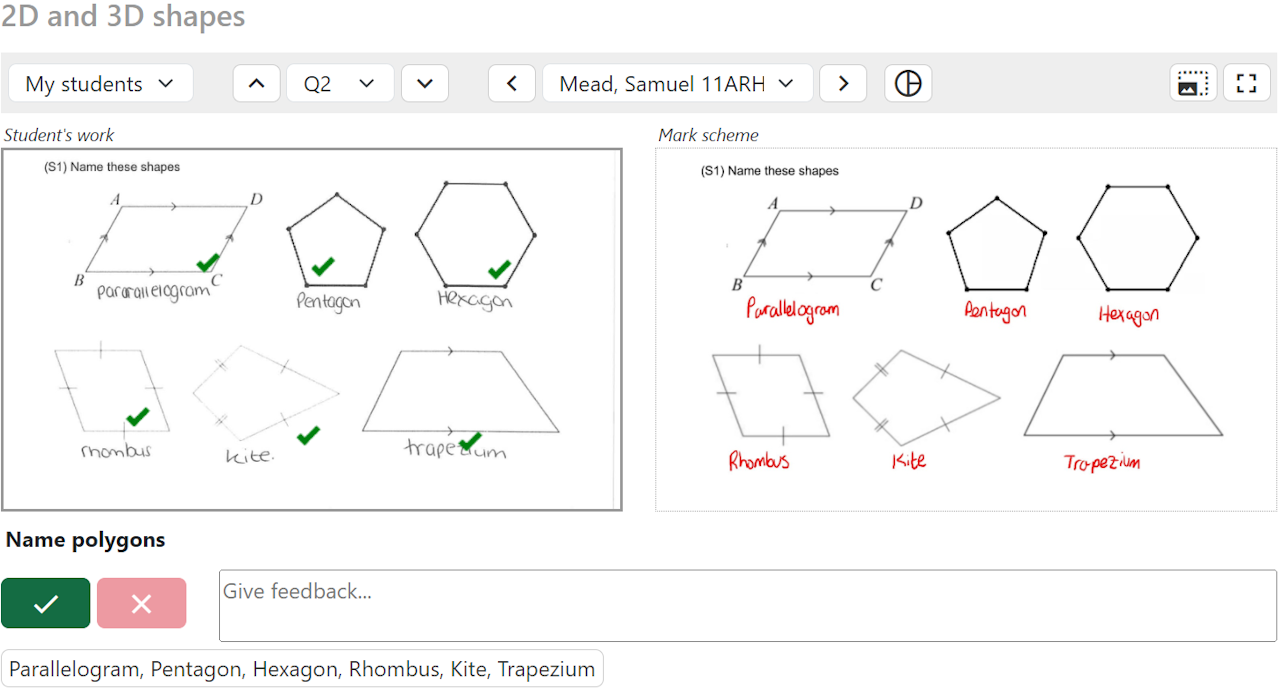Go to the previous student with left arrow
The width and height of the screenshot is (1280, 690).
(511, 83)
